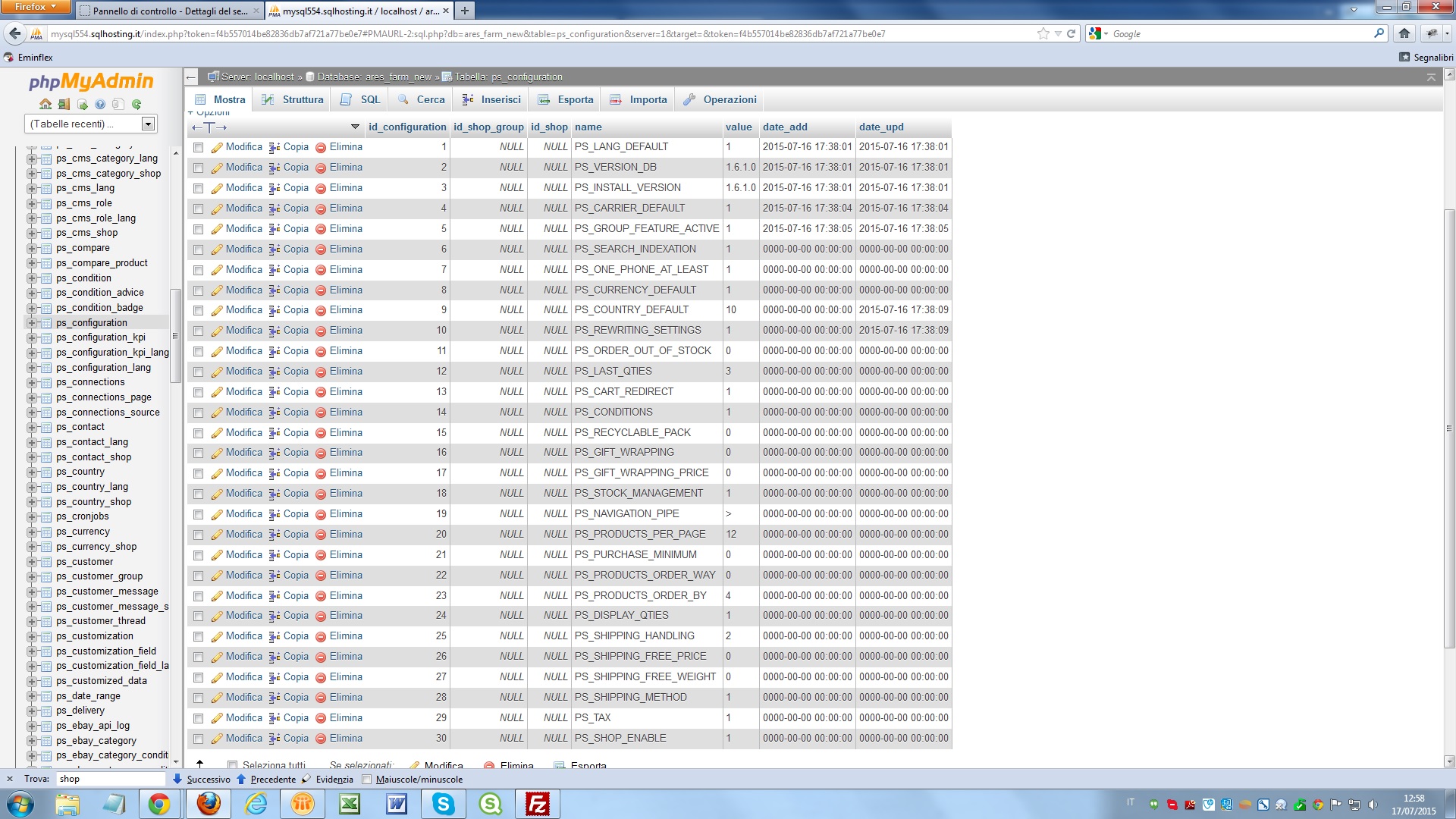Viewport: 1456px width, 819px height.
Task: Click Elimina icon for PS_VERSION_DB row
Action: tap(321, 168)
